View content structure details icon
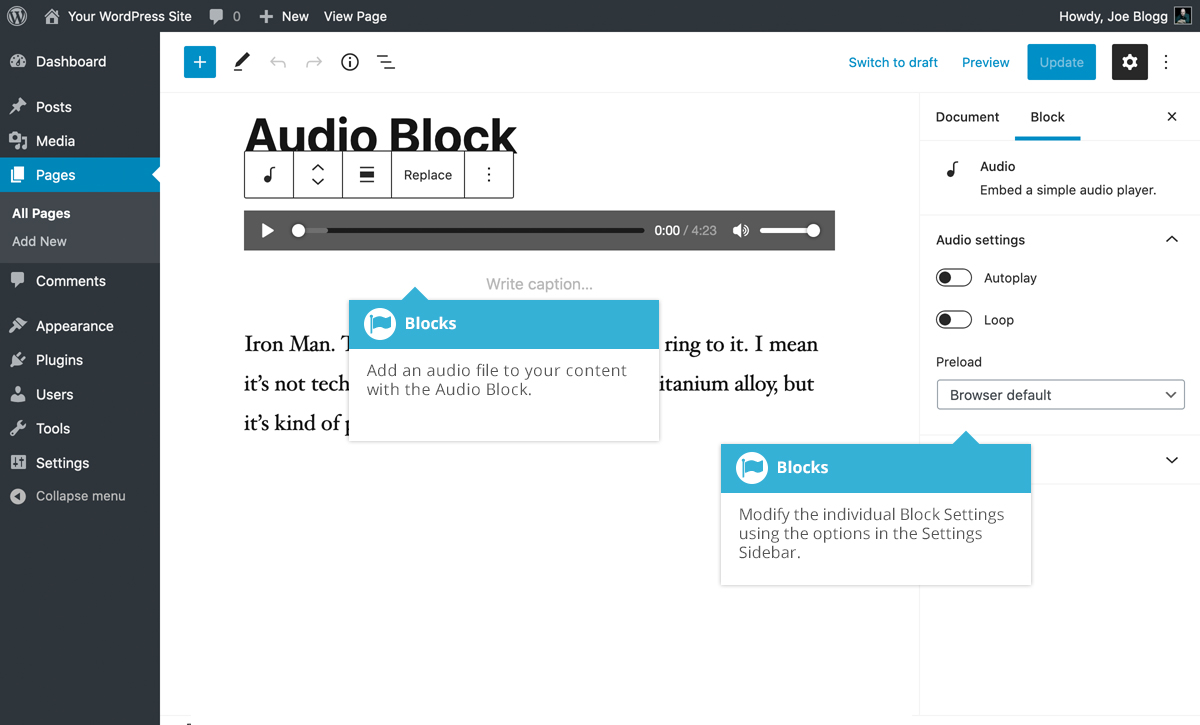Image resolution: width=1200 pixels, height=725 pixels. 349,61
